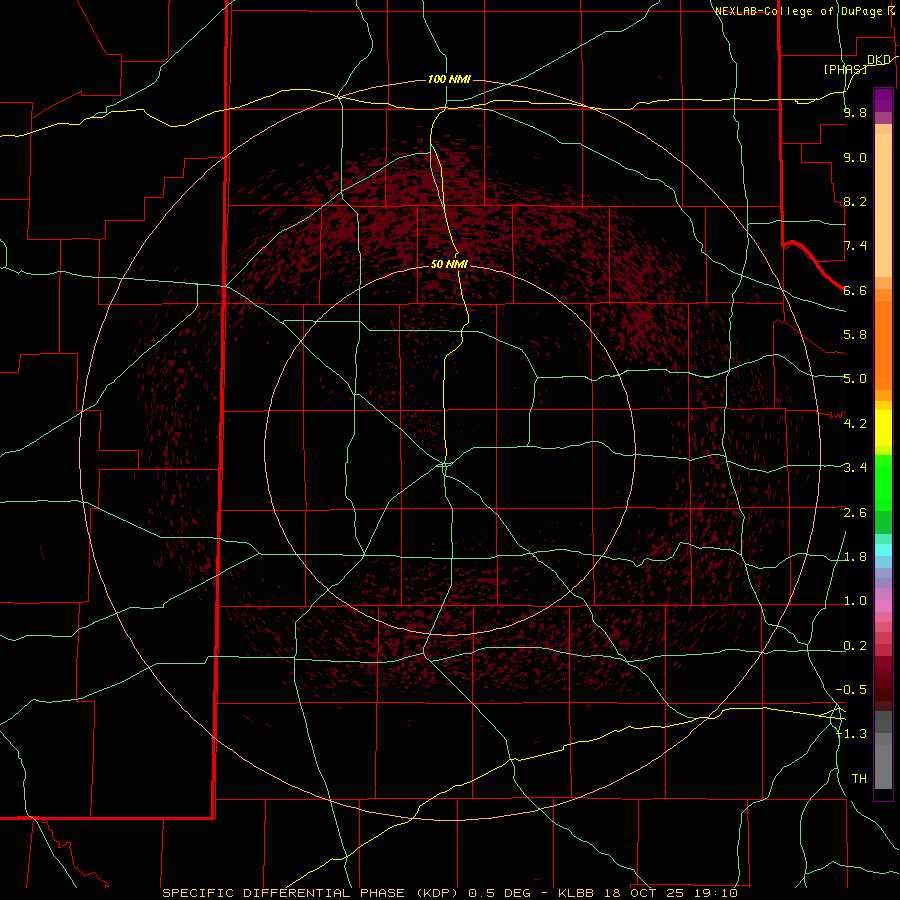900x900 pixels.
Task: Click the '1.0' value on the color scale
Action: tap(855, 601)
